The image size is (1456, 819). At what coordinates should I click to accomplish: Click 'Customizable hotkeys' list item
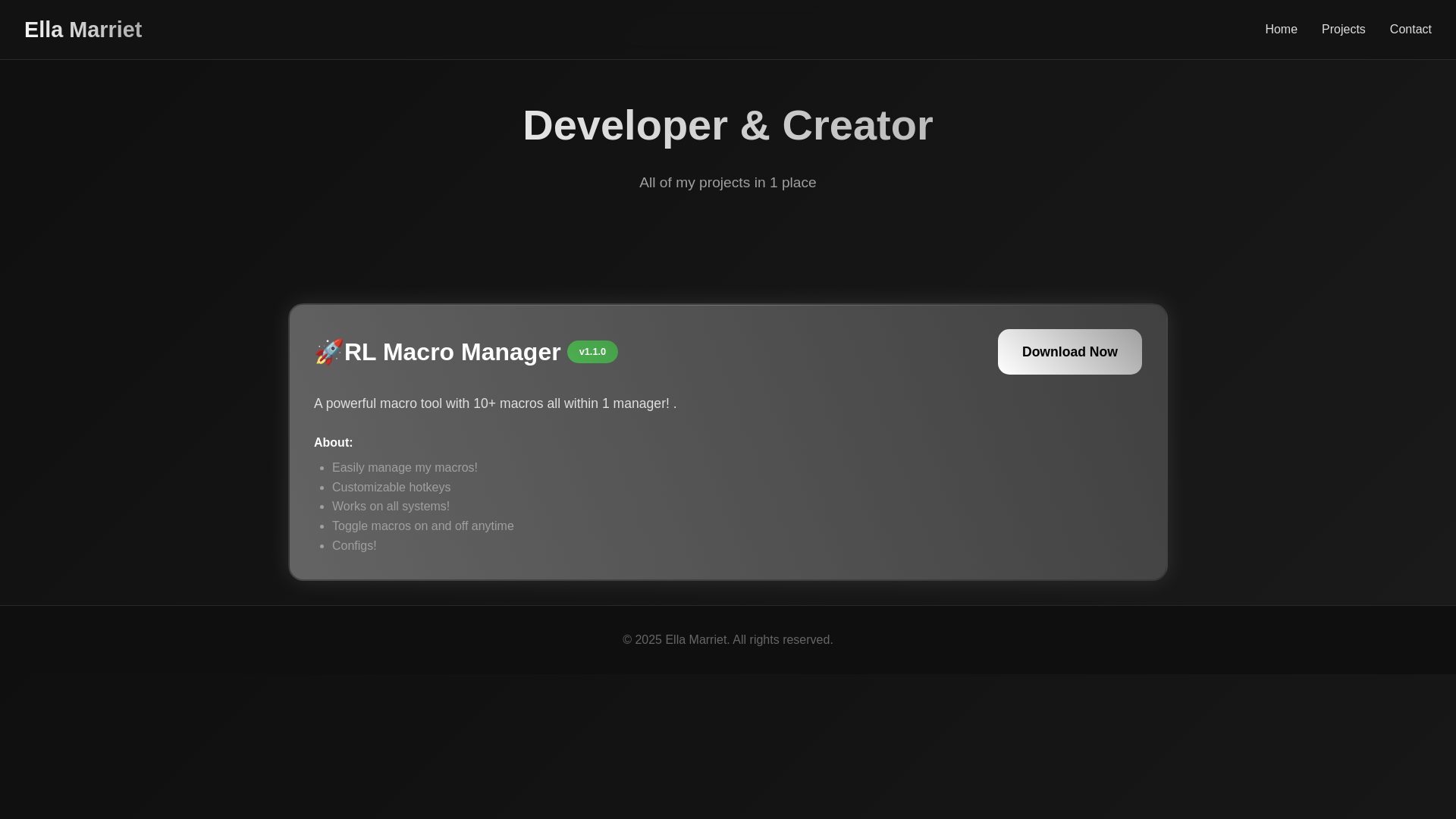click(x=391, y=488)
